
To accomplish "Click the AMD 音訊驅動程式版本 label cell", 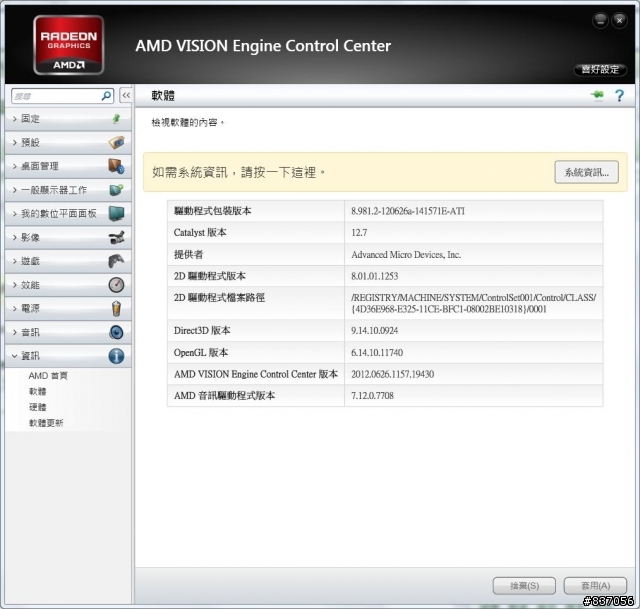I will click(x=256, y=396).
